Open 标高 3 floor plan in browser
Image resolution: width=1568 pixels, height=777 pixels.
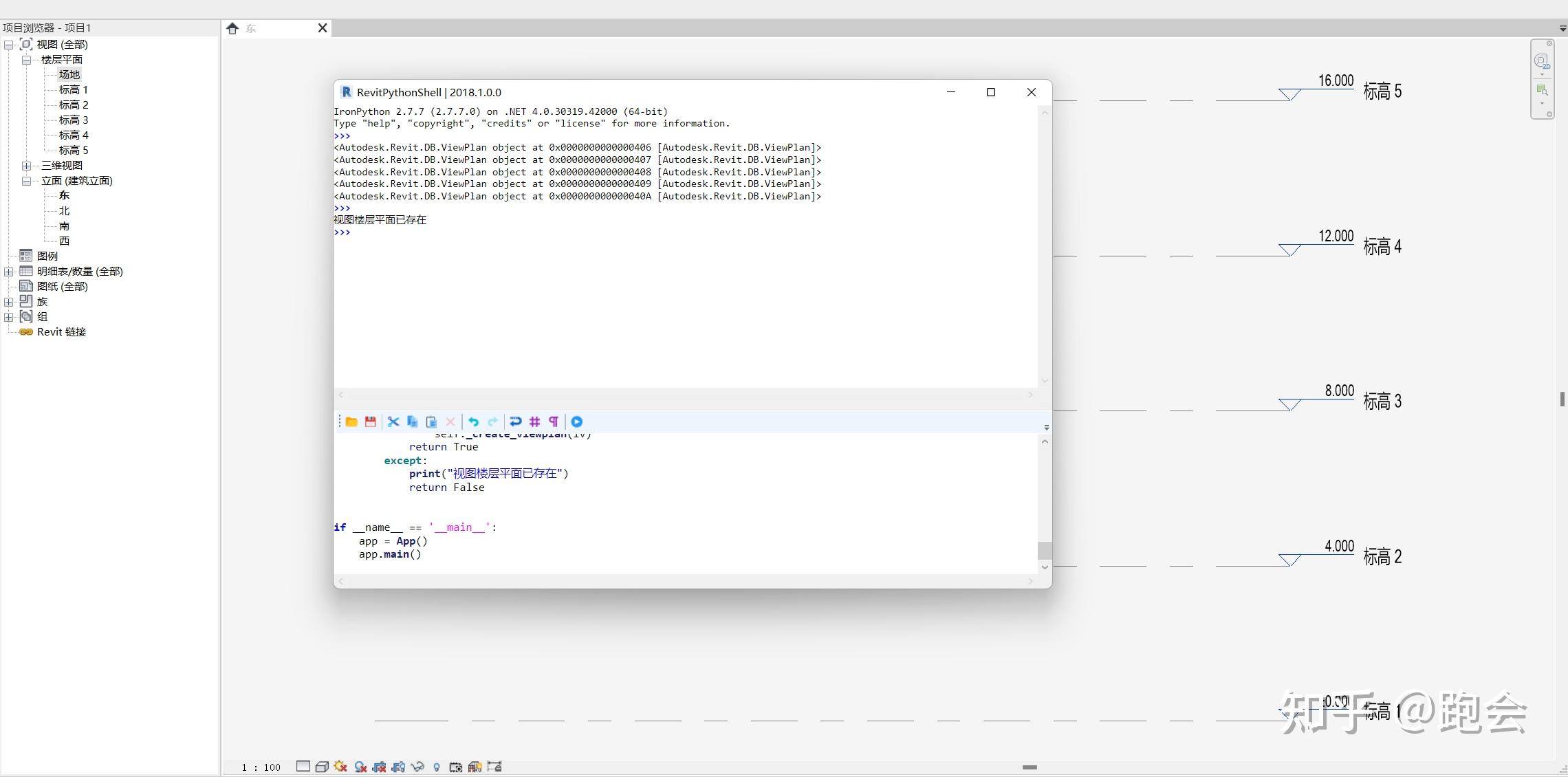click(73, 120)
